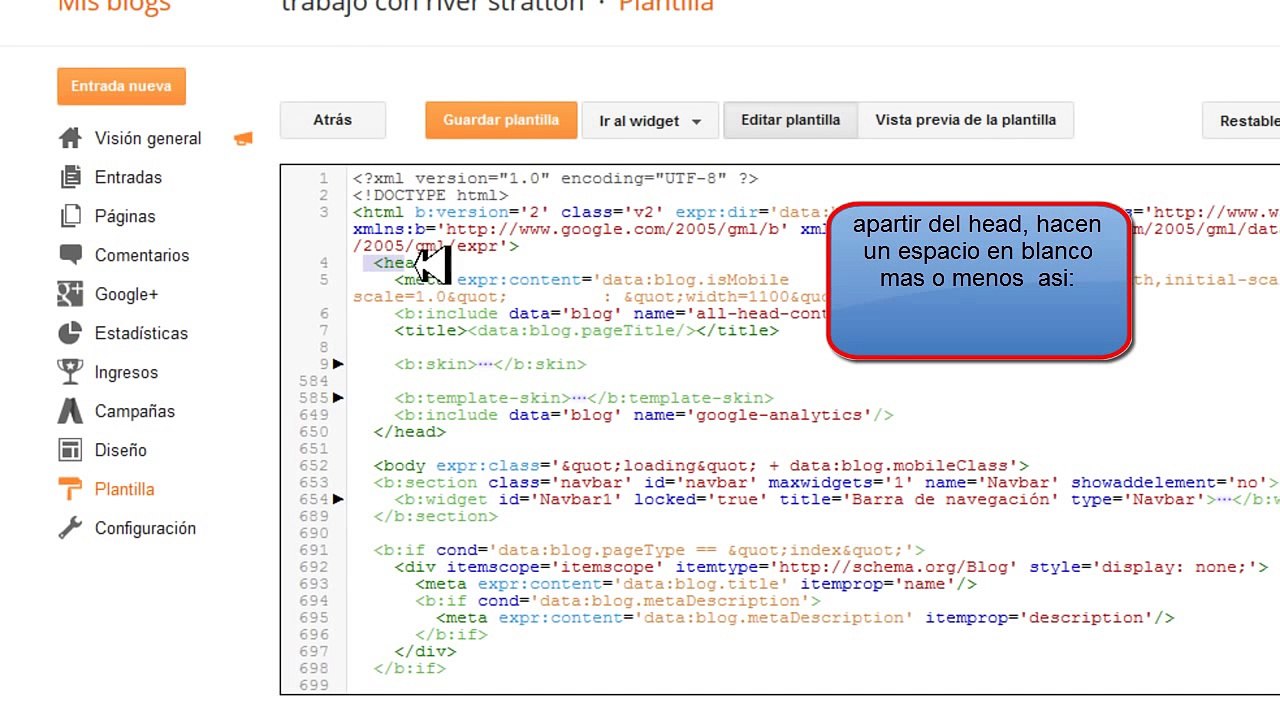
Task: Click the meta description code on line 695
Action: click(805, 618)
